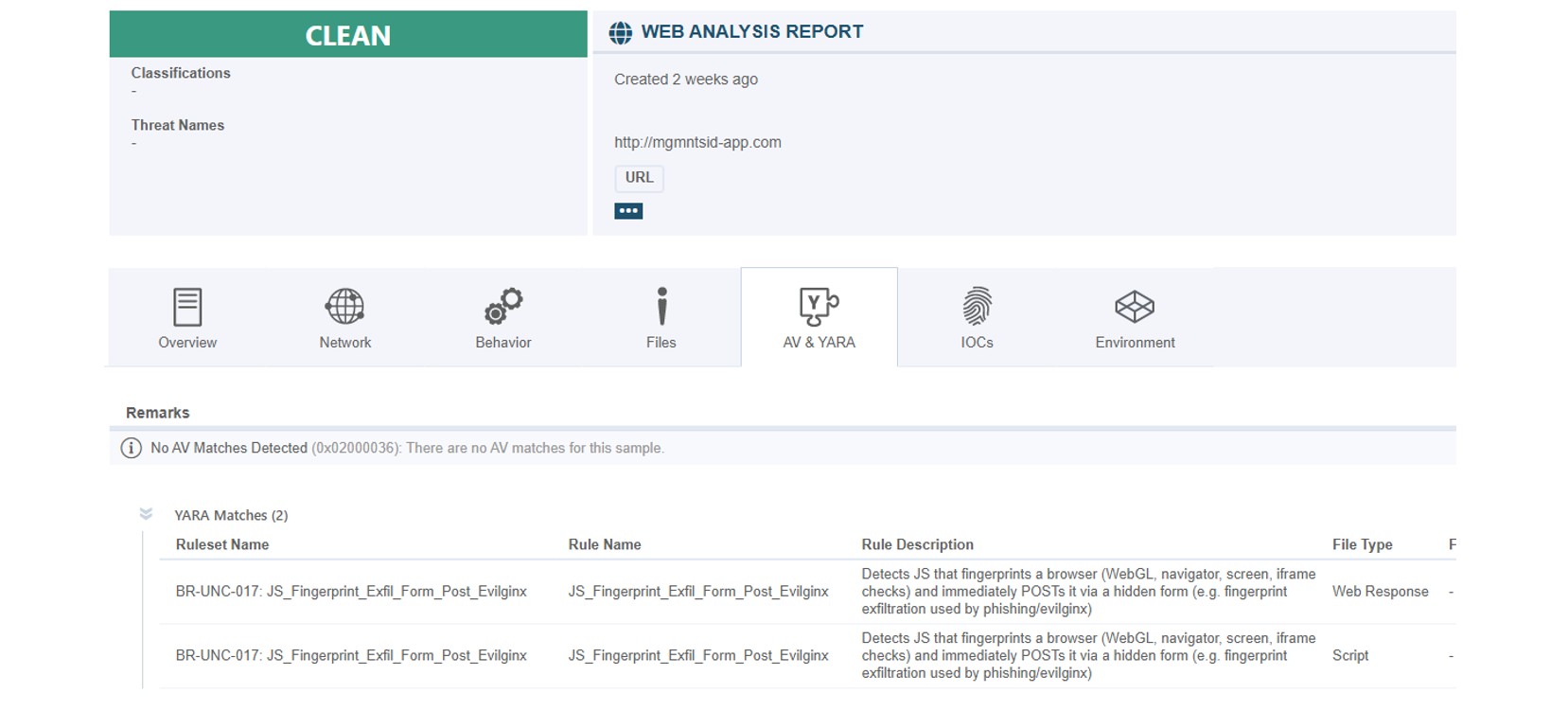Screen dimensions: 1568x711
Task: Click the http://mgmntsid-app.com address
Action: [x=697, y=143]
